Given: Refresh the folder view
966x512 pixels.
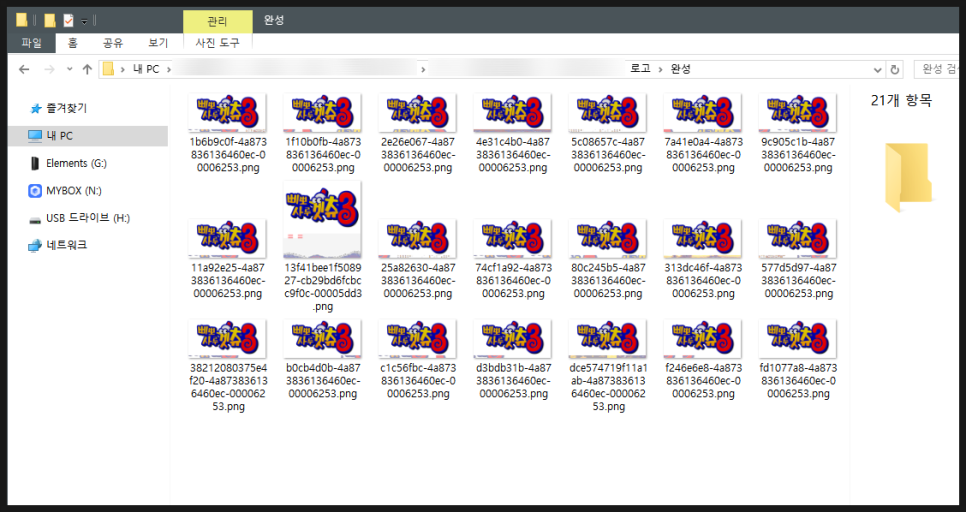Looking at the screenshot, I should click(895, 70).
